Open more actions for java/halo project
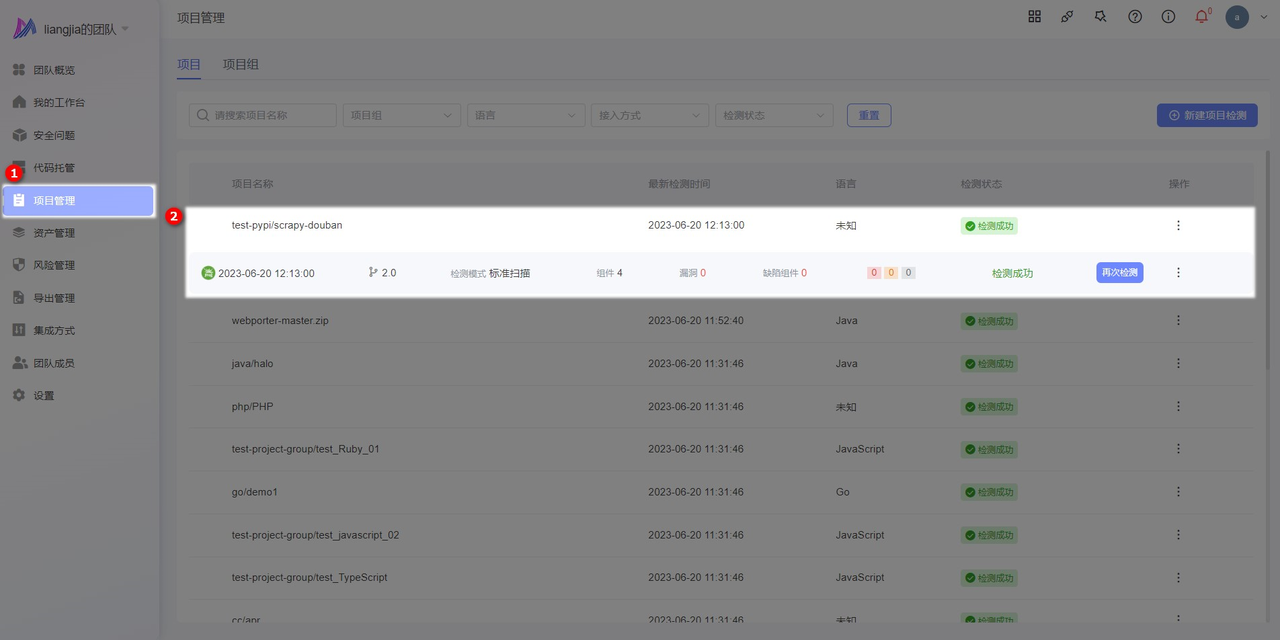 pyautogui.click(x=1178, y=364)
